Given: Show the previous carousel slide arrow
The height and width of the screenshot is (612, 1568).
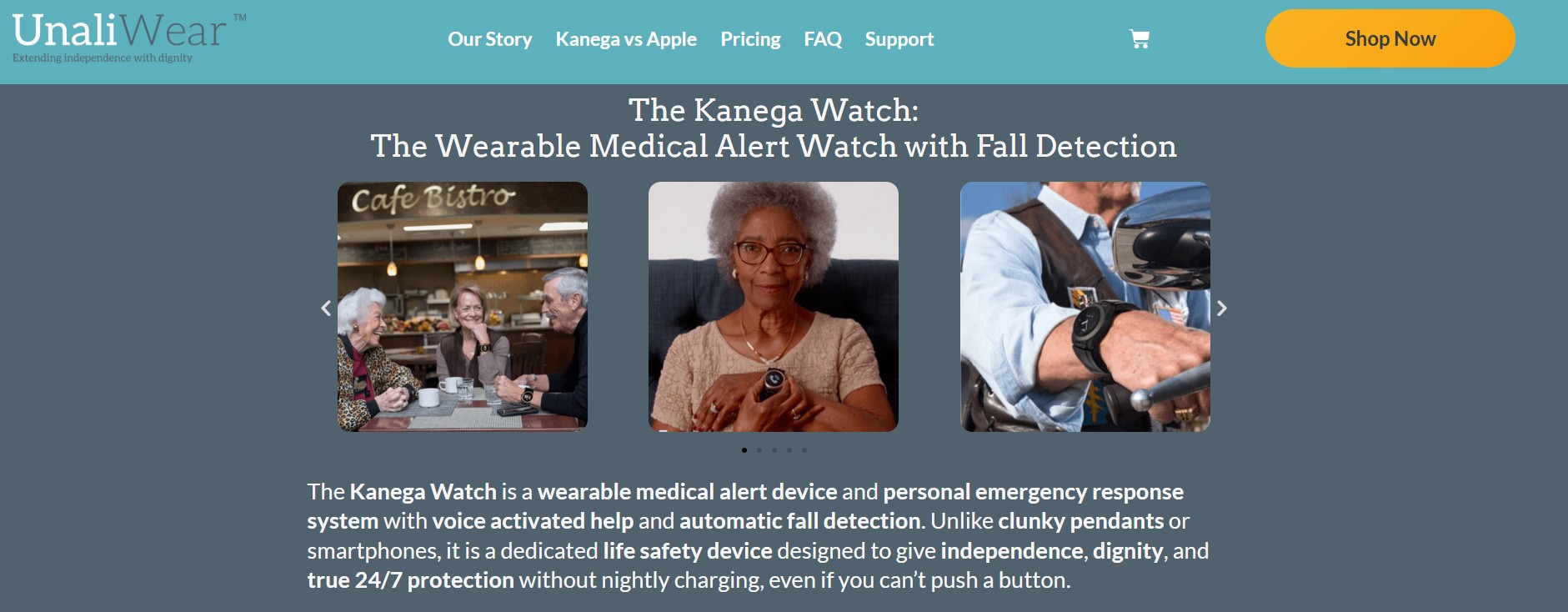Looking at the screenshot, I should coord(326,308).
